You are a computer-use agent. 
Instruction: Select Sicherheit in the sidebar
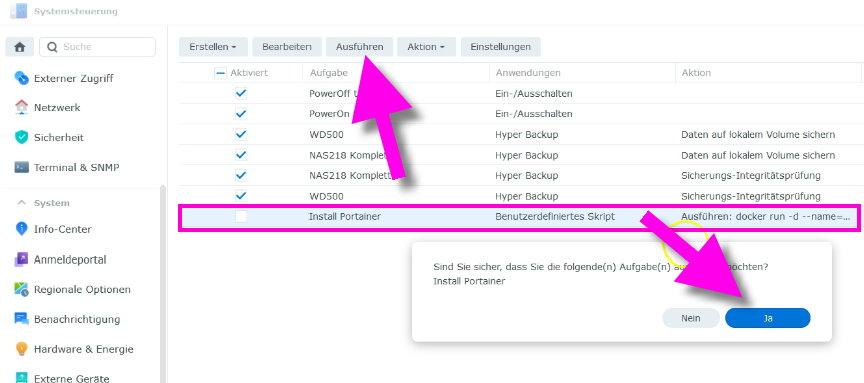[59, 137]
